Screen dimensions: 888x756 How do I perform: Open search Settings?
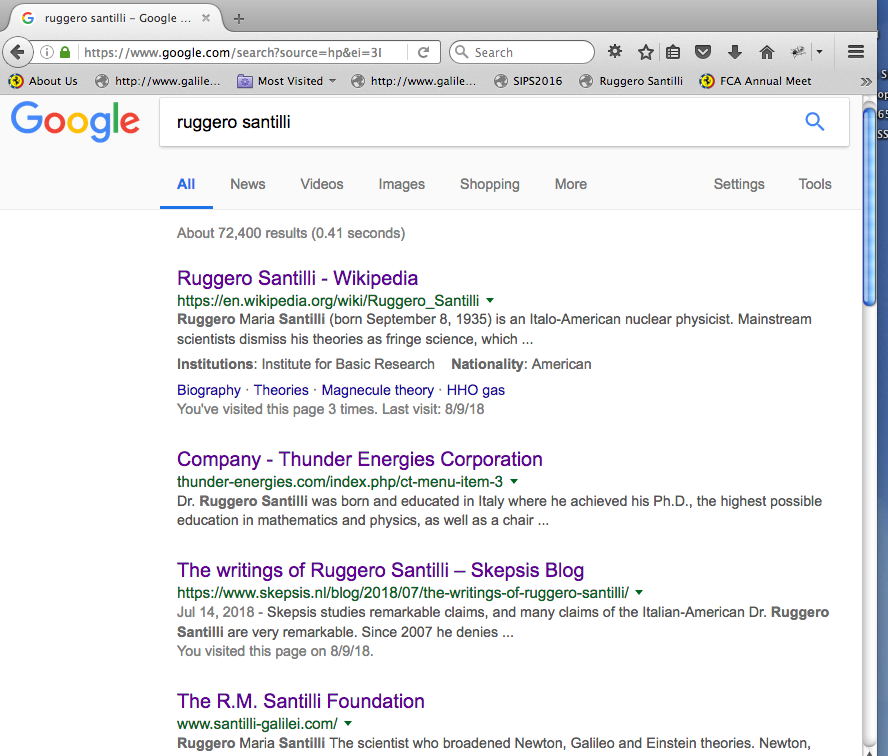pos(739,184)
